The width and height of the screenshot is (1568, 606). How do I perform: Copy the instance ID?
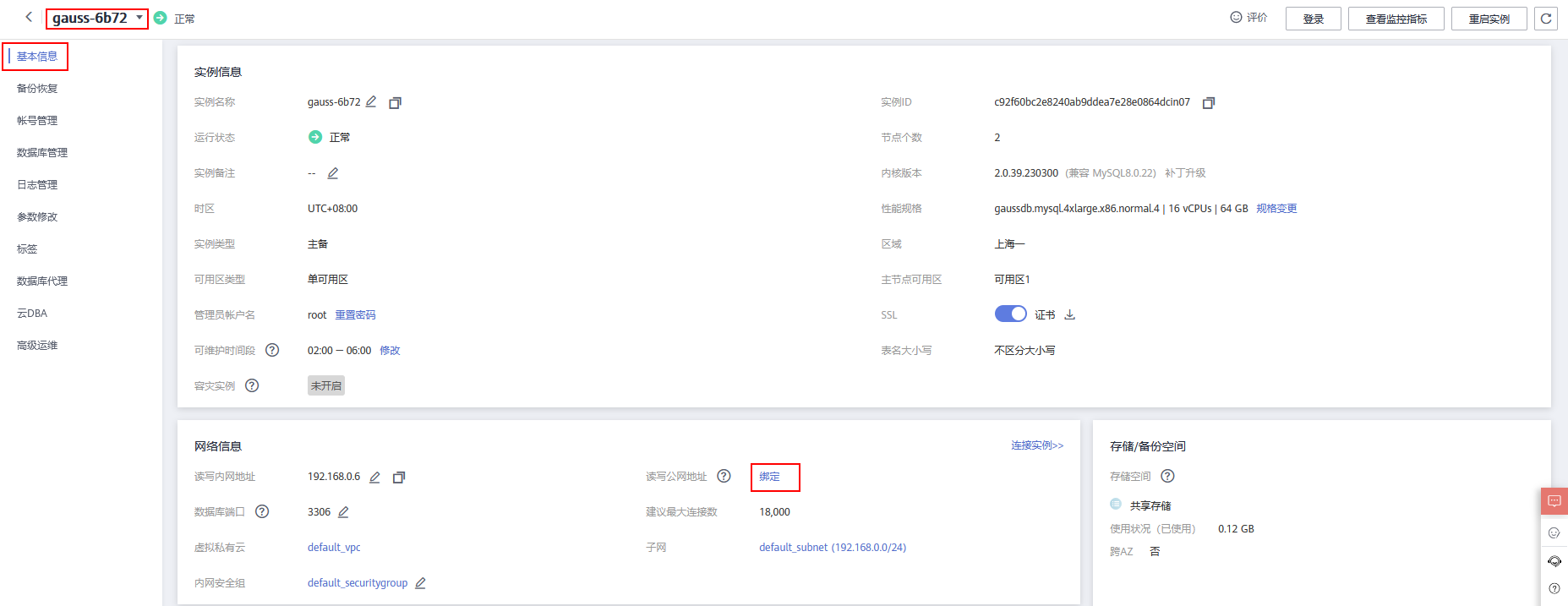coord(1209,103)
